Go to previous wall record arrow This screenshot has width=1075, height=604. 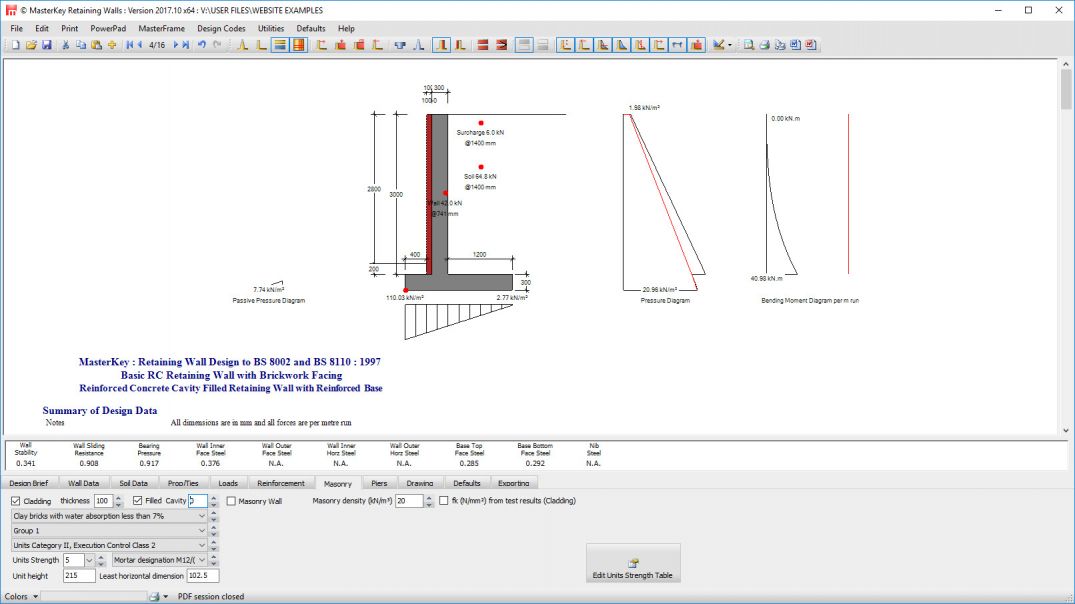(140, 45)
